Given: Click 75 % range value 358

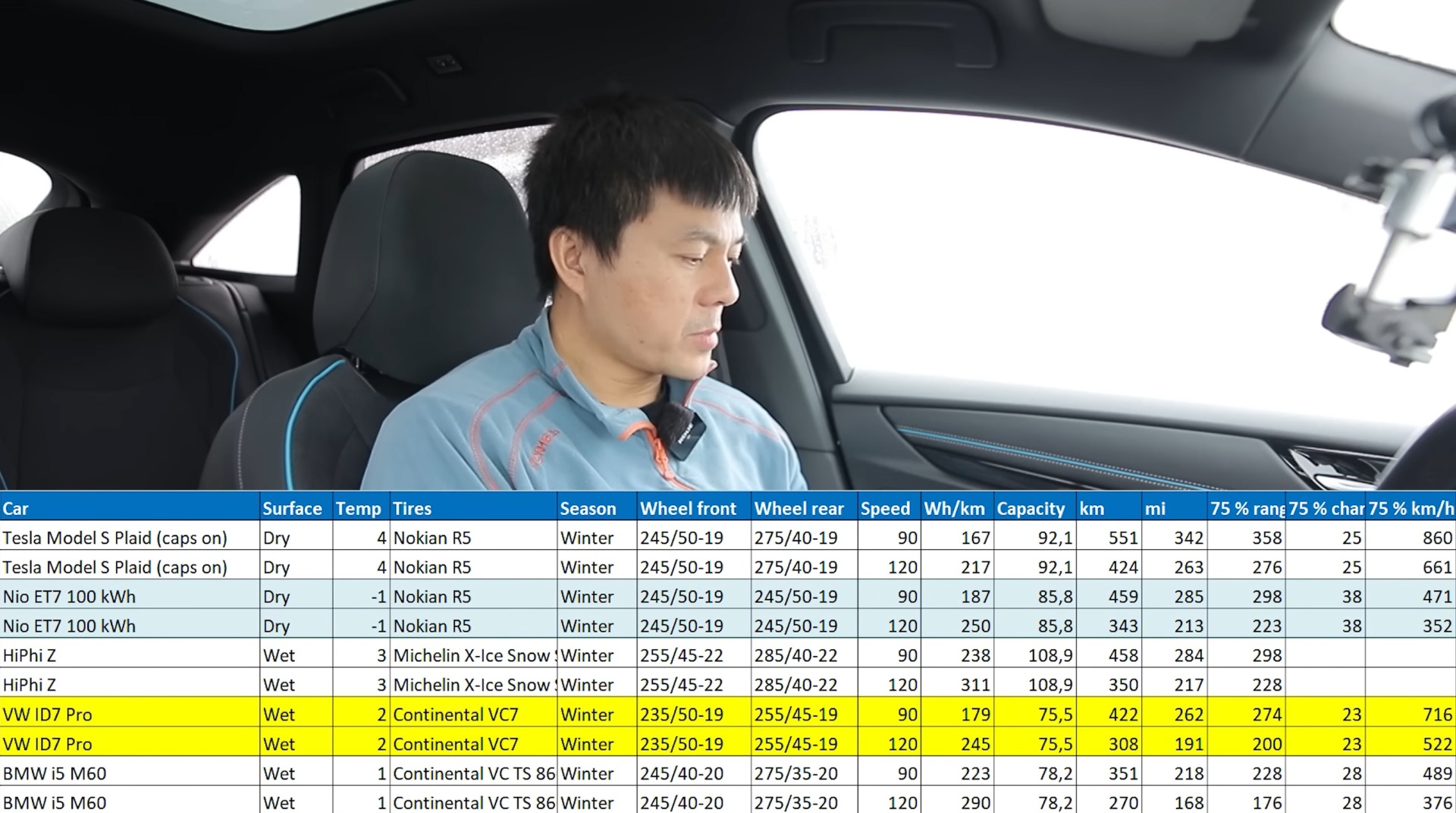Looking at the screenshot, I should tap(1266, 538).
